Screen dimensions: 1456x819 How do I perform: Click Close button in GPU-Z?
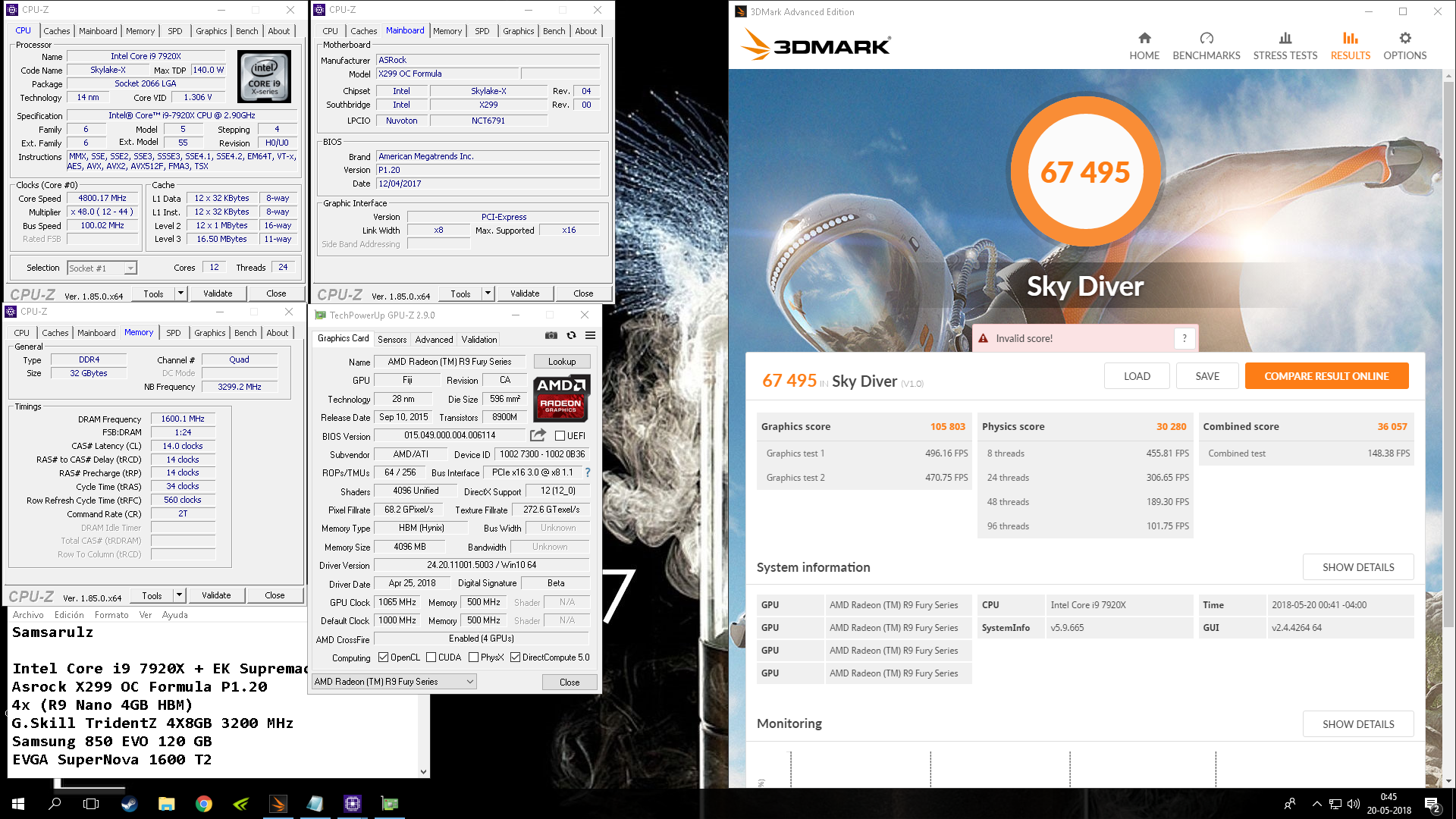[x=570, y=682]
